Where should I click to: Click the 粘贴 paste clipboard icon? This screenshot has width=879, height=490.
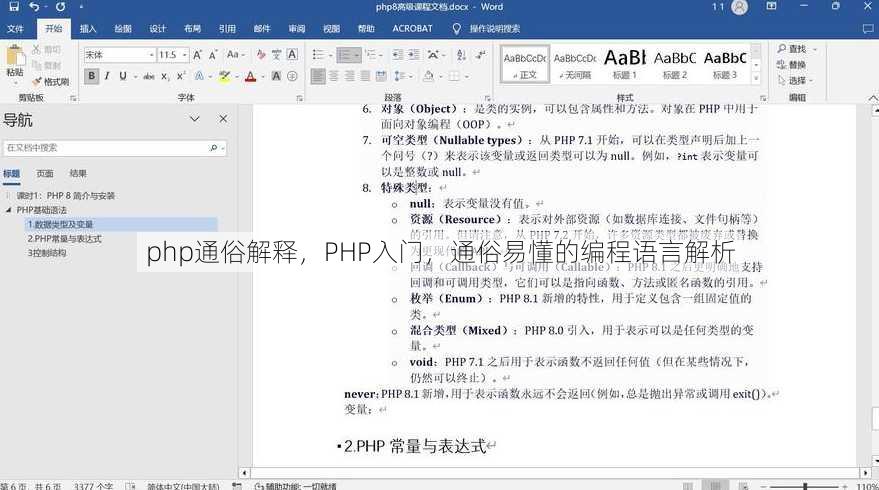click(x=15, y=57)
